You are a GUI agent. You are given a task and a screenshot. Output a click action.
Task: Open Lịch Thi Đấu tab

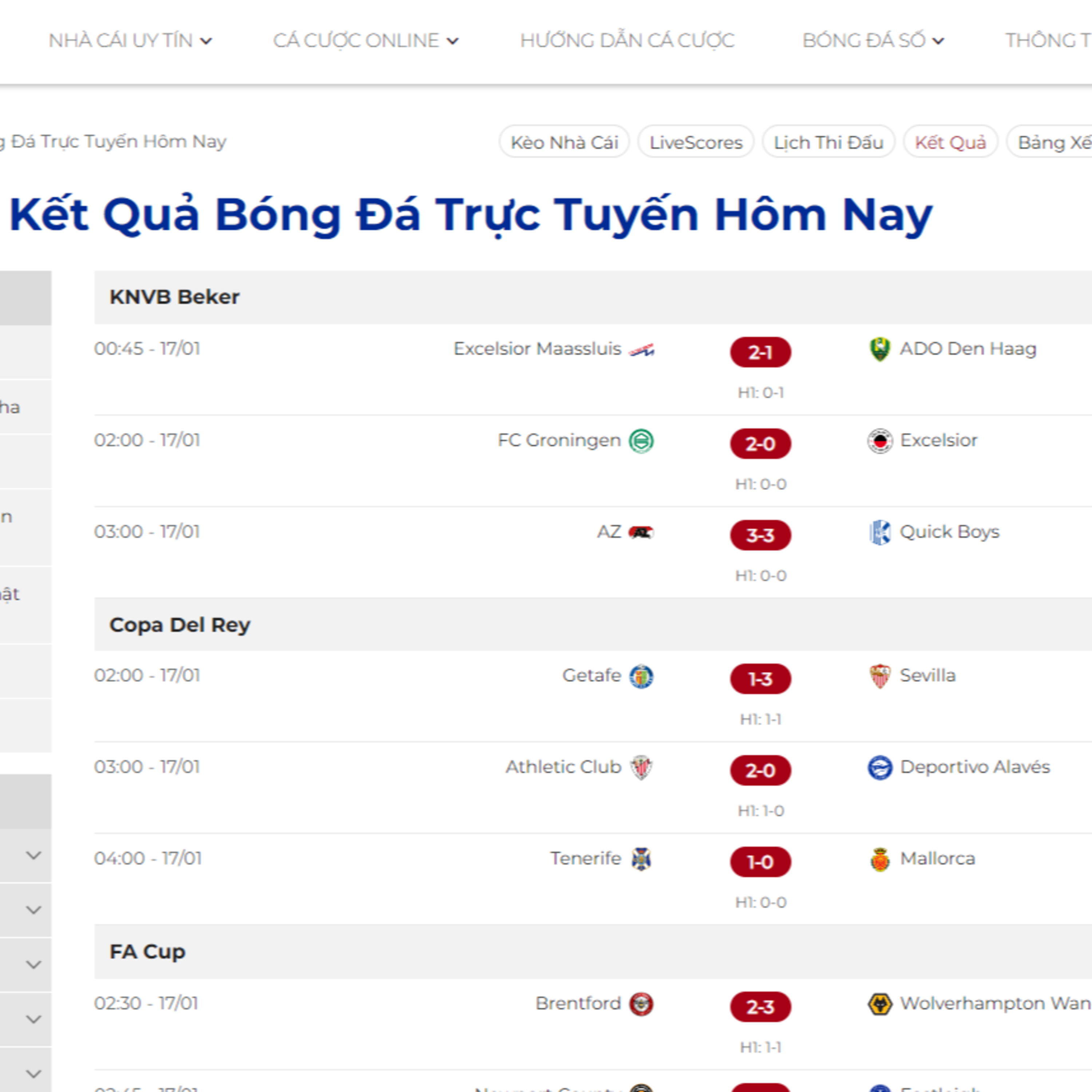828,142
